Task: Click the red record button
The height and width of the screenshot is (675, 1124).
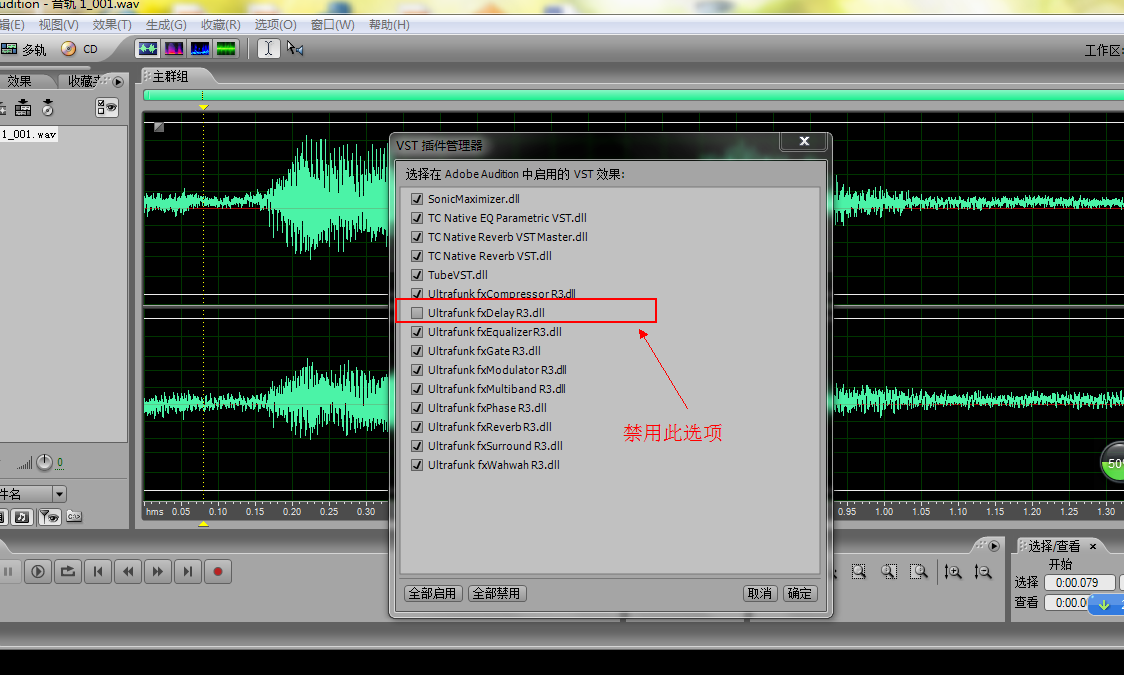Action: pos(218,572)
